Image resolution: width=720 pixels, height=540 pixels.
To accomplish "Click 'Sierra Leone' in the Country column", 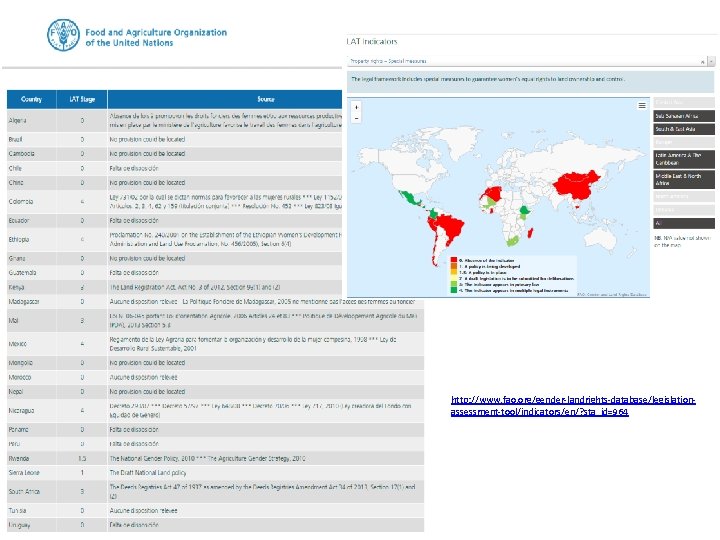I will (24, 472).
